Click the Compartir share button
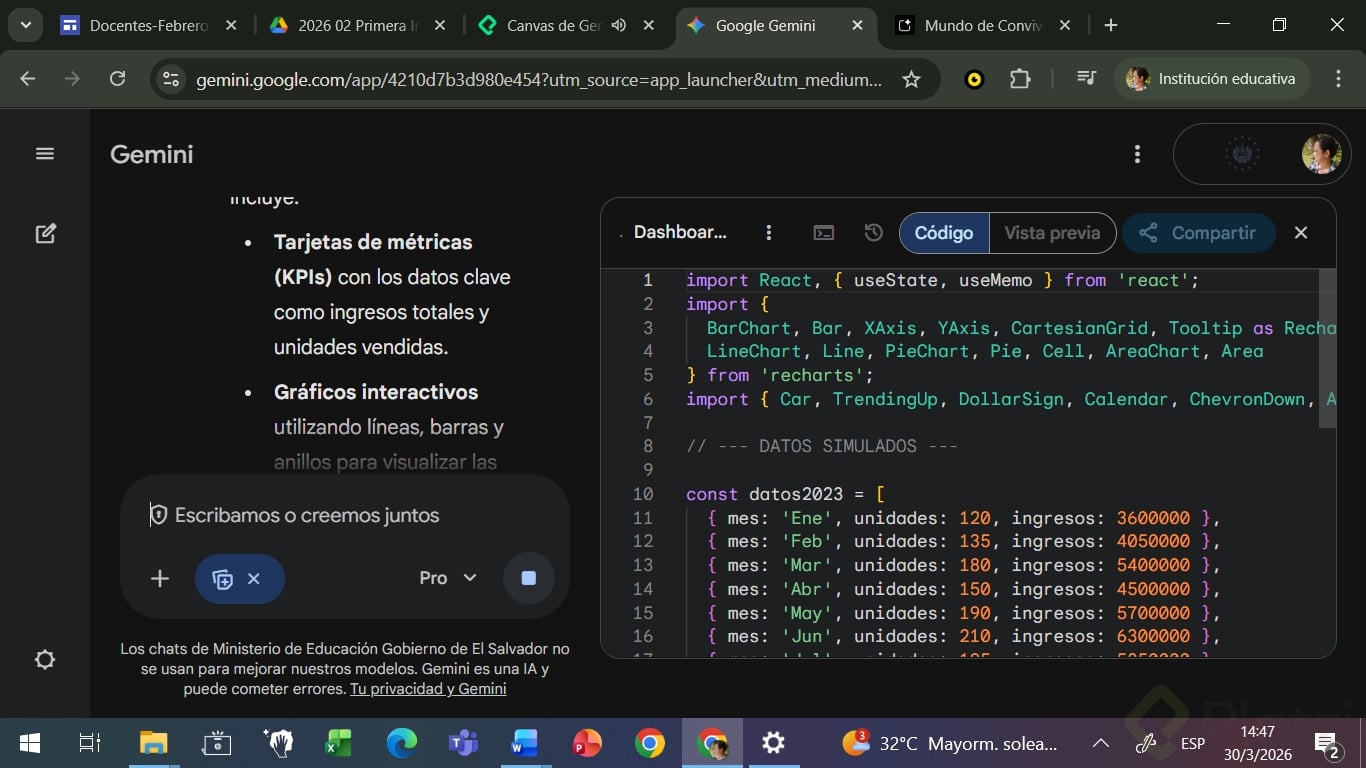The width and height of the screenshot is (1366, 768). click(x=1198, y=233)
